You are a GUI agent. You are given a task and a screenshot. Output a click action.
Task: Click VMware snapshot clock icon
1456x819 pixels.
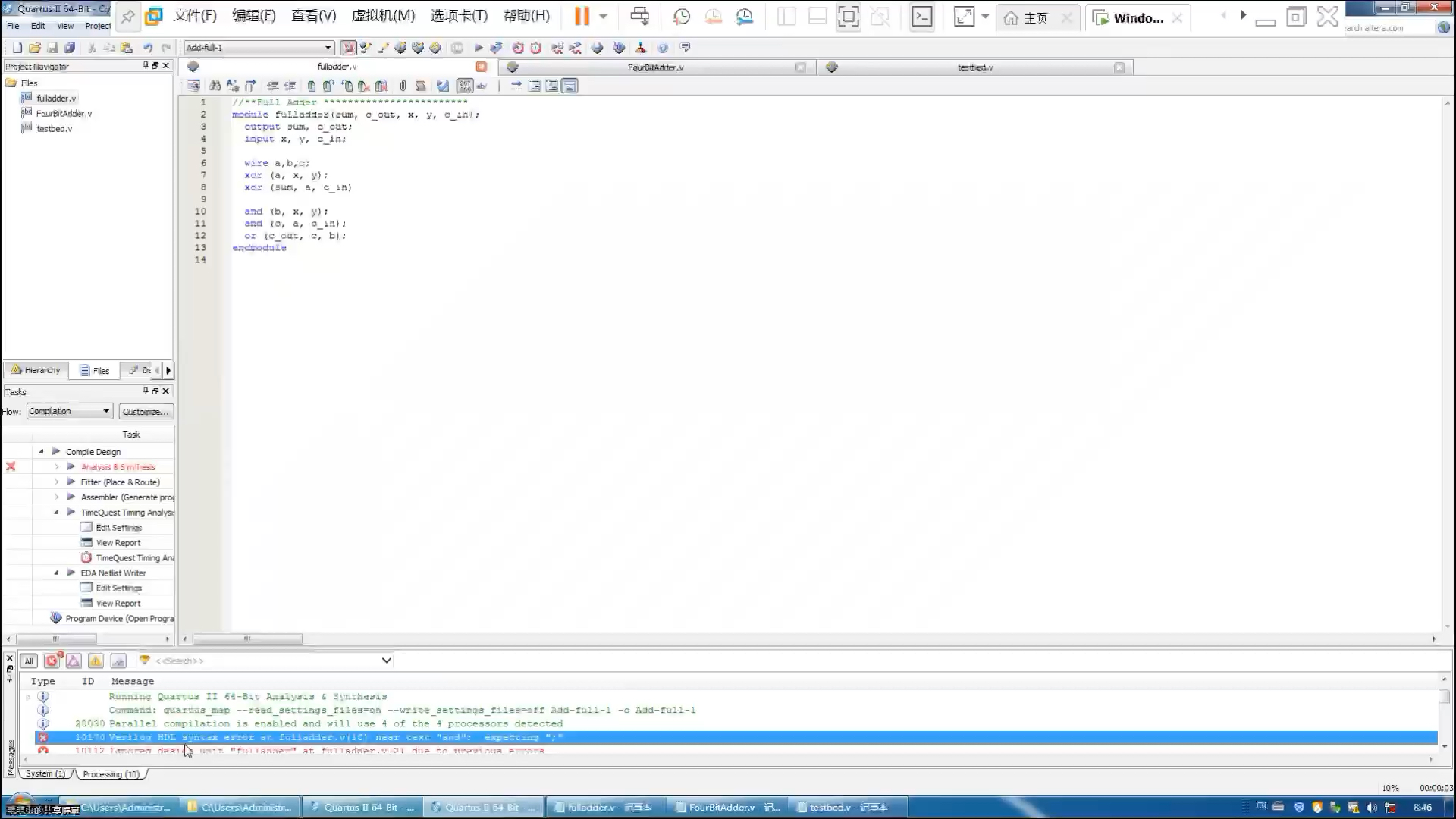[x=681, y=17]
